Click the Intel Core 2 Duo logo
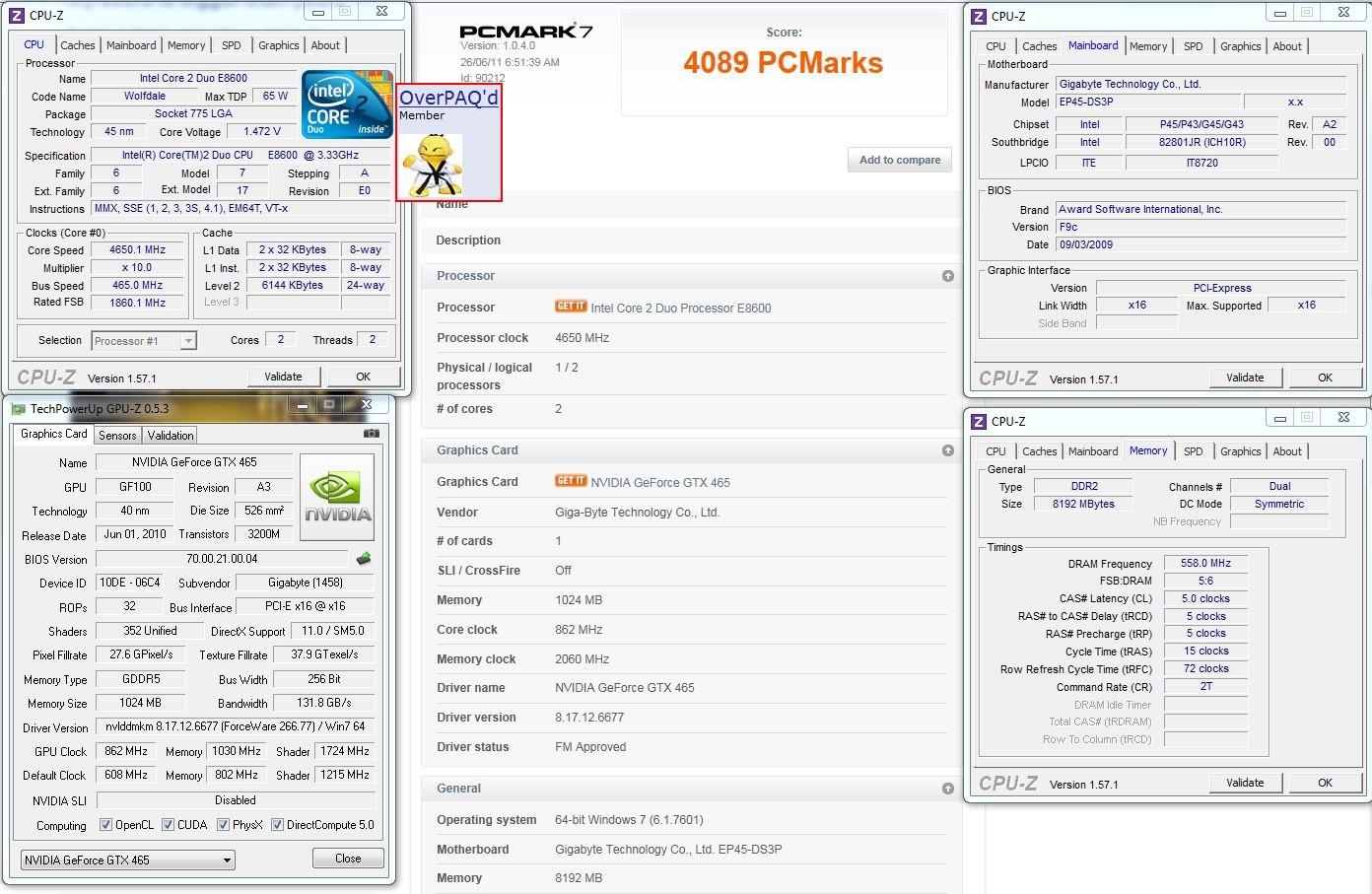 [x=346, y=104]
